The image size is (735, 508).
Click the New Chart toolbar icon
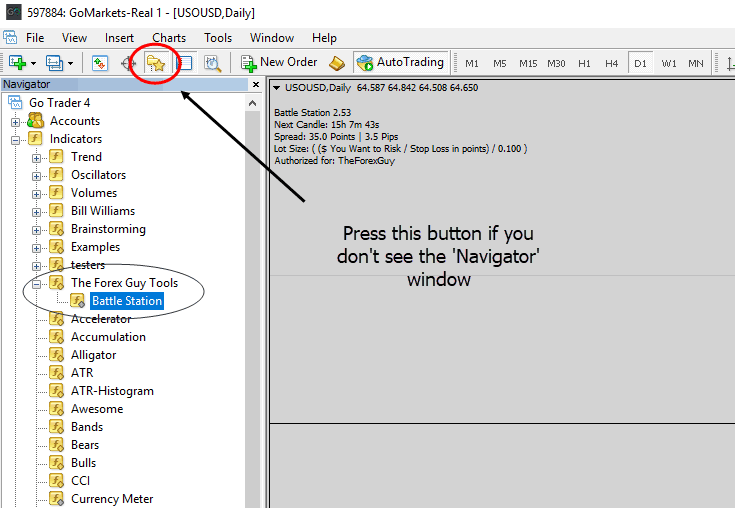click(17, 62)
